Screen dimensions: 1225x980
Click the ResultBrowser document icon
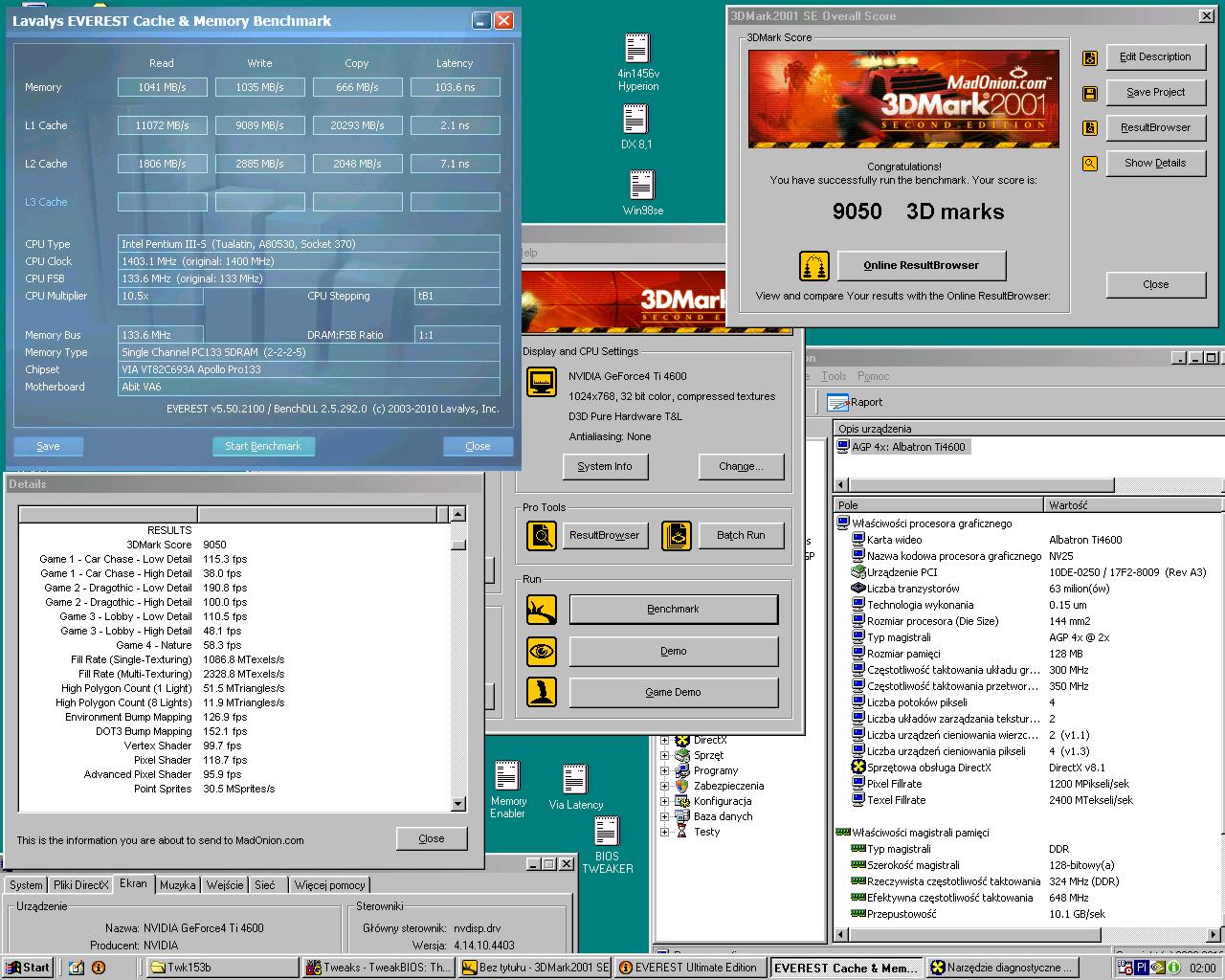tap(1089, 128)
